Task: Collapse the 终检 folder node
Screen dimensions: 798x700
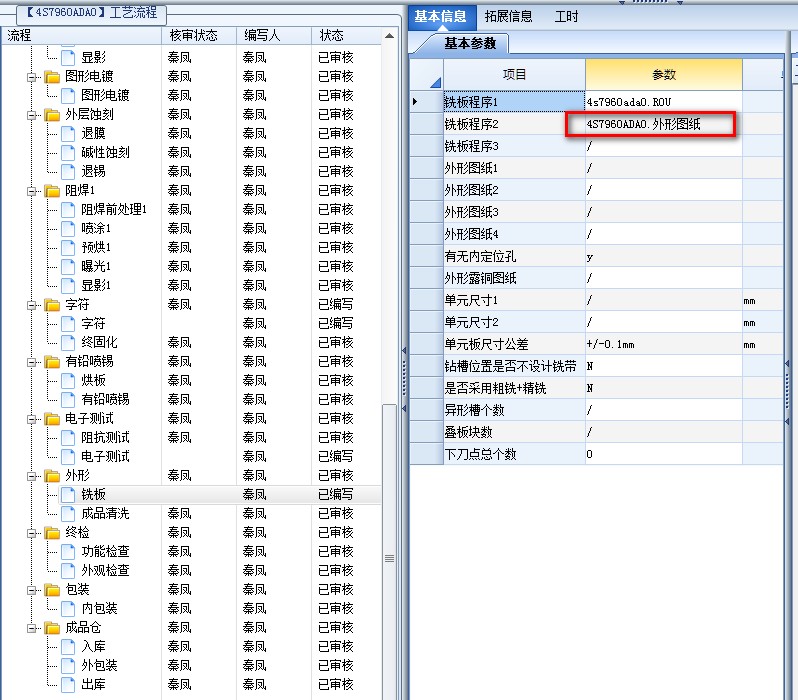Action: (x=32, y=533)
